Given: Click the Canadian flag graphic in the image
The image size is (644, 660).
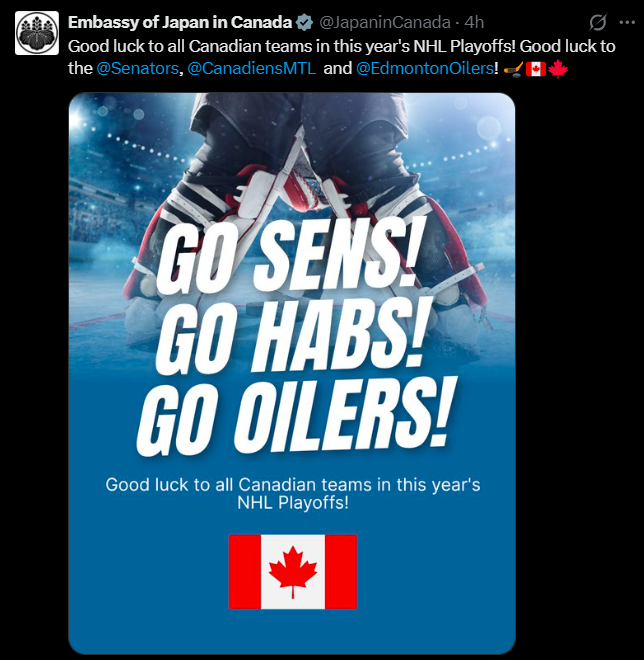Looking at the screenshot, I should [292, 571].
